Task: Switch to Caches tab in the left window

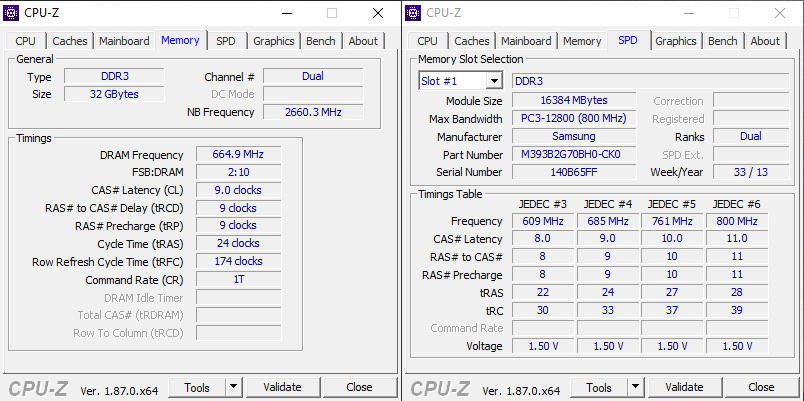Action: point(70,41)
